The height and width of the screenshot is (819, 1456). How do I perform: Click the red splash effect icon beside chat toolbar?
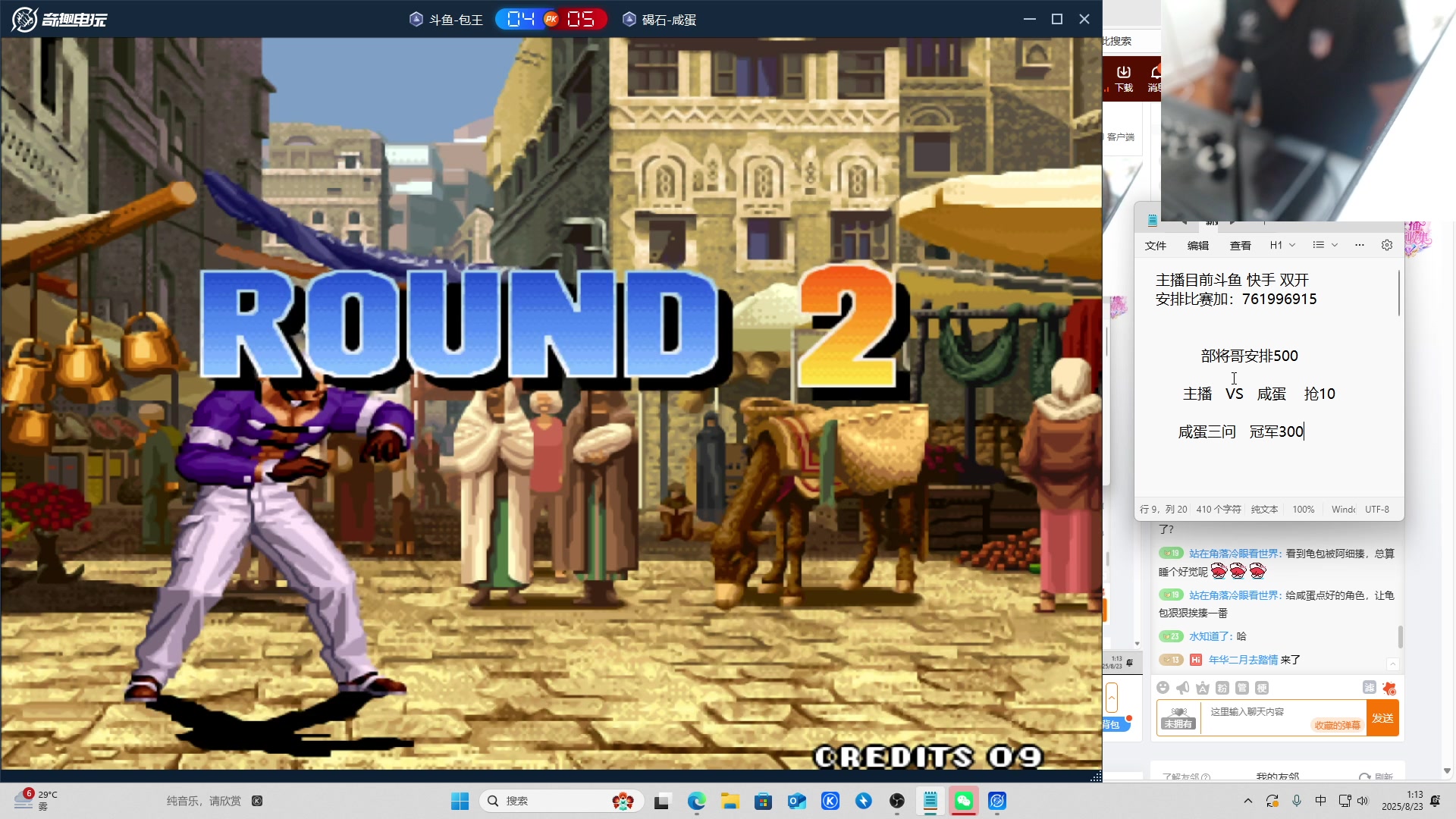click(x=1389, y=688)
